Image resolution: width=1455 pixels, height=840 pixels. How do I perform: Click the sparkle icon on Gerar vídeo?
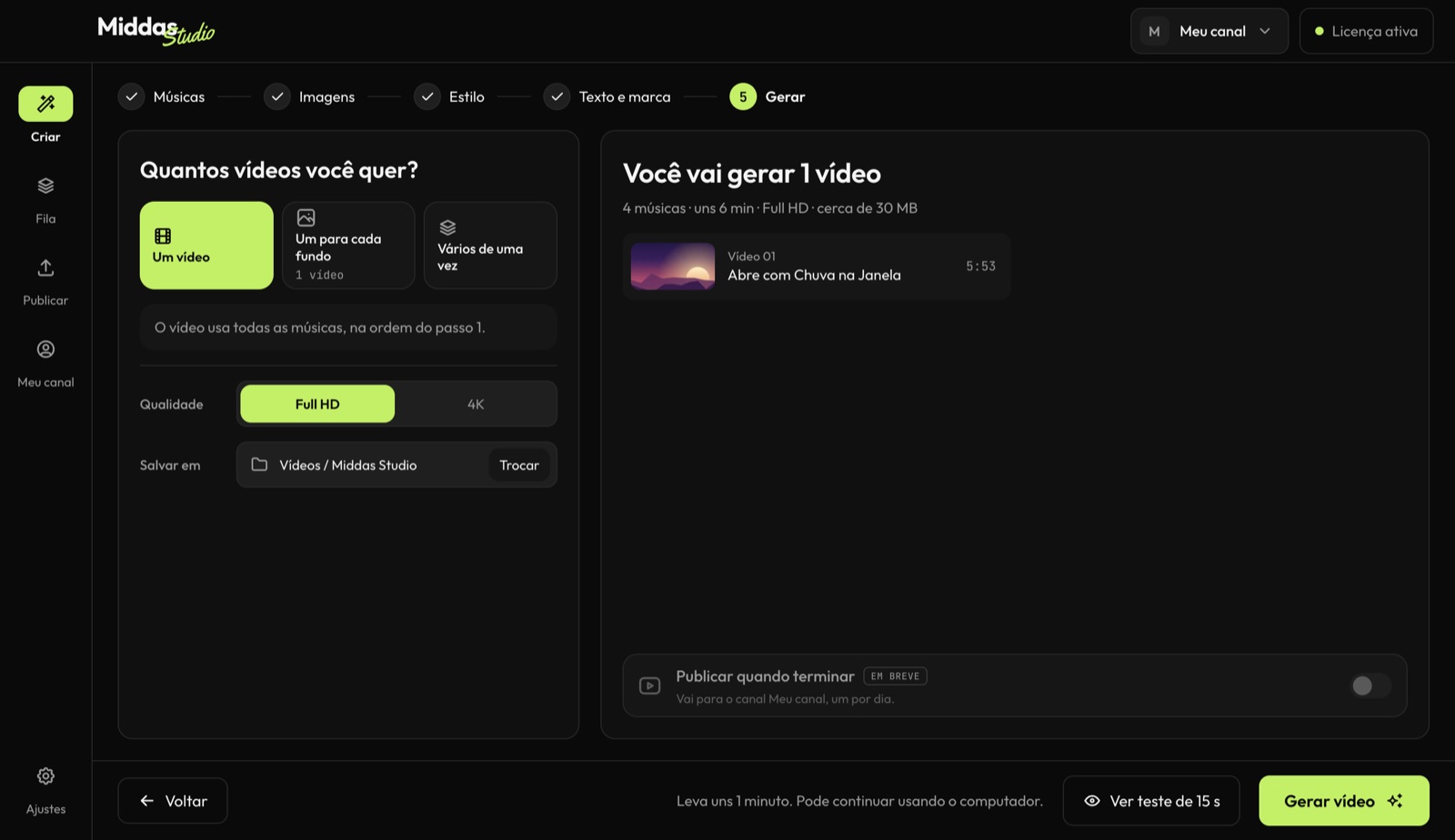pos(1395,801)
